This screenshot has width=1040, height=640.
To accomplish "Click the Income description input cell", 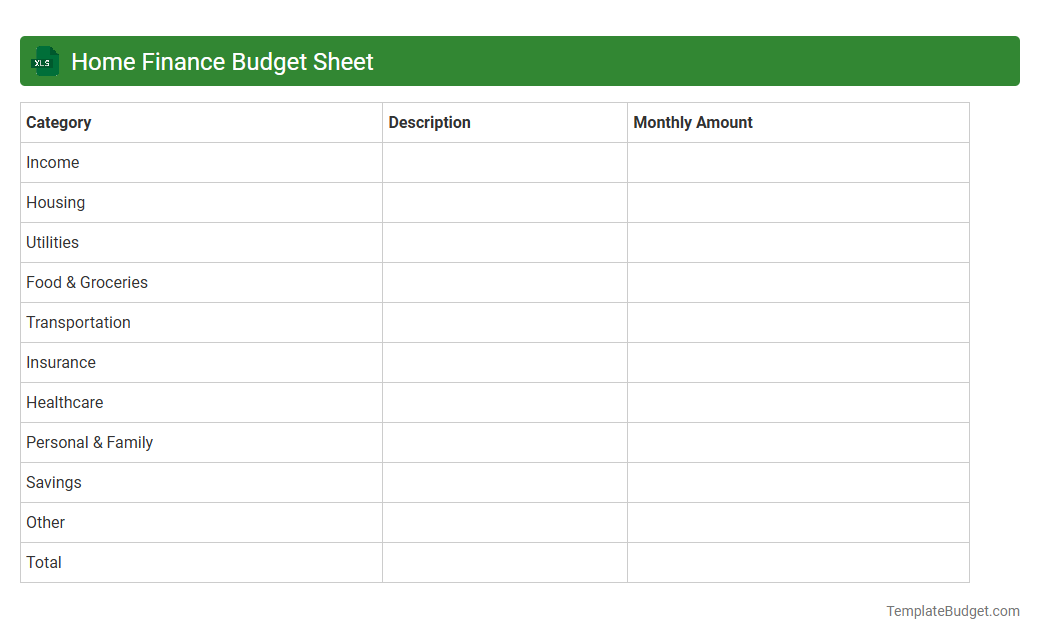I will pos(504,162).
